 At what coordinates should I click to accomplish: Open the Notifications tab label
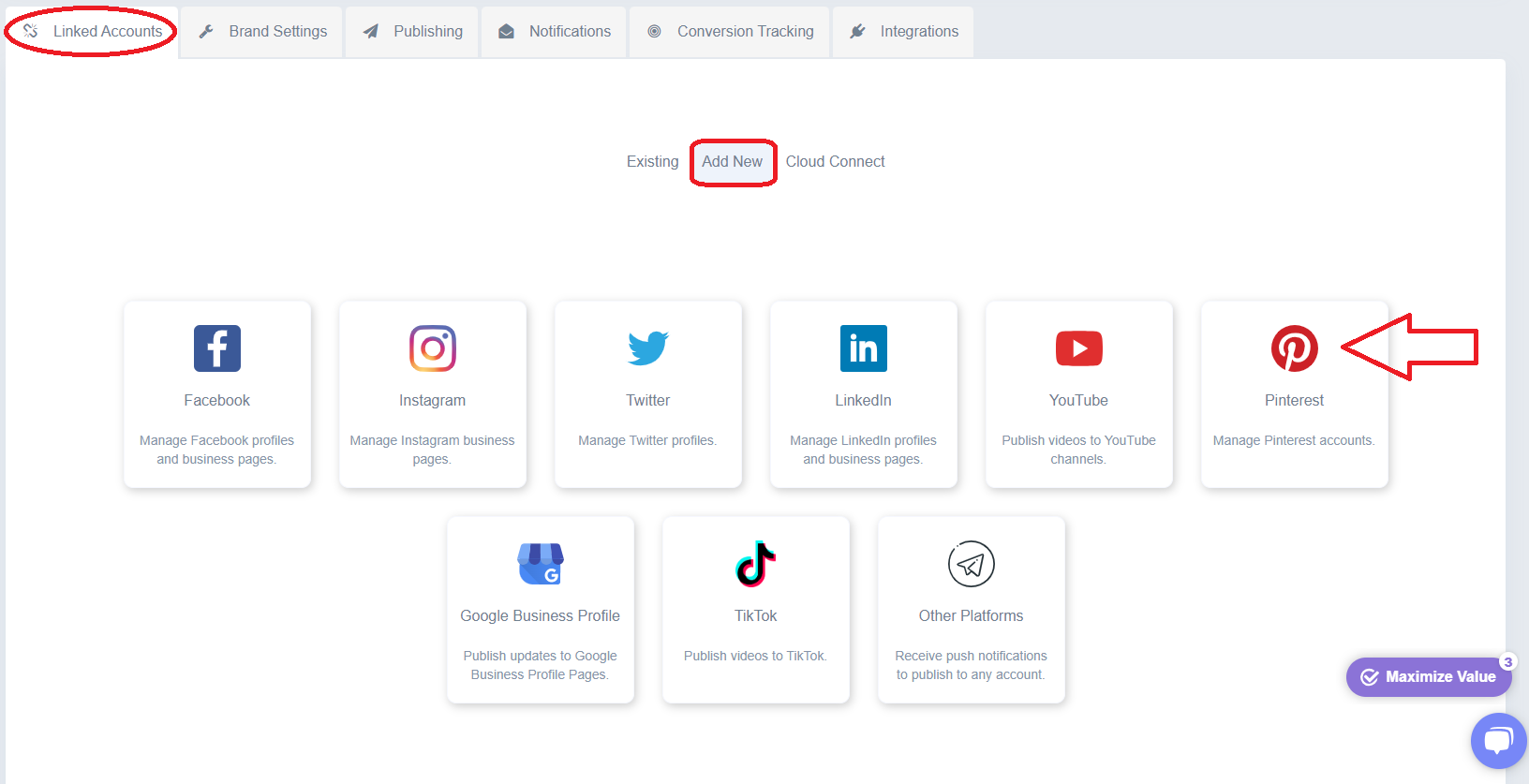570,32
